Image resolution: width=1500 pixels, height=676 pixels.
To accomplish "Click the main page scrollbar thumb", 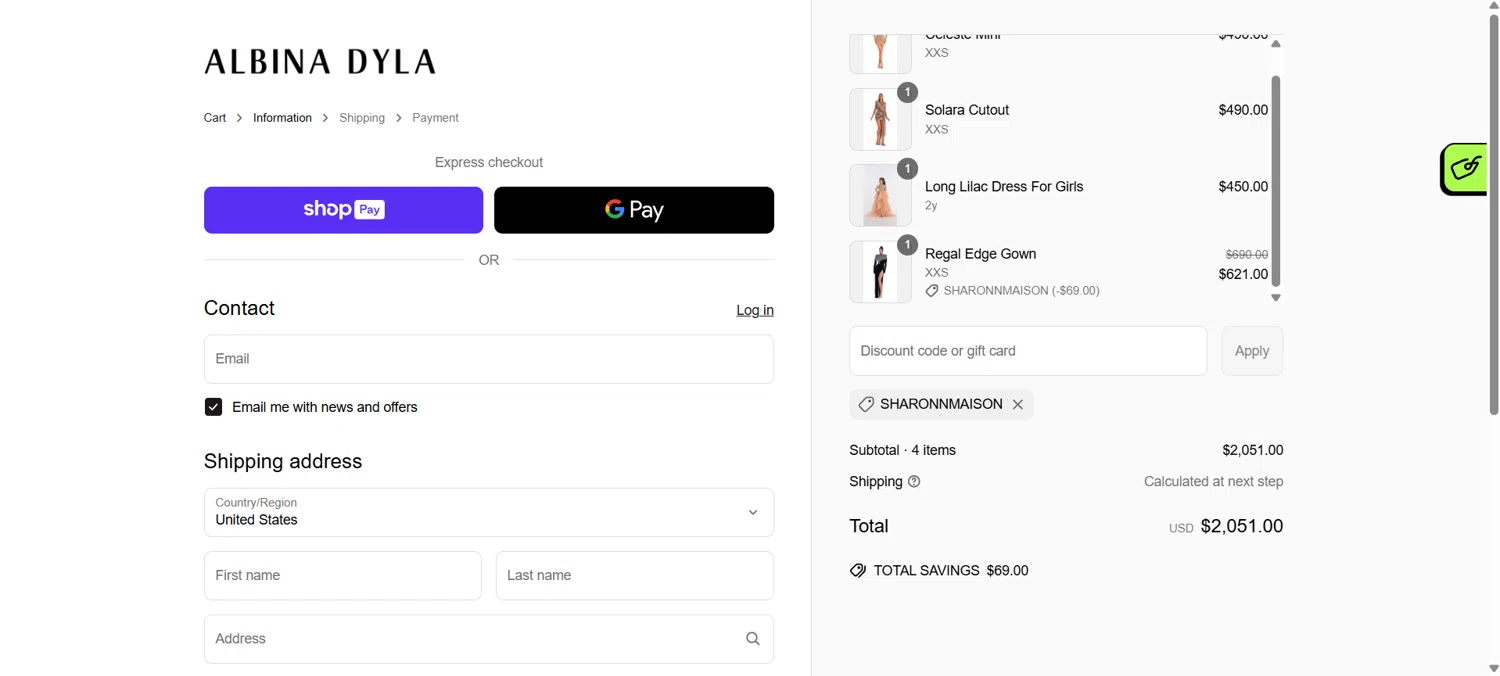I will tap(1493, 214).
